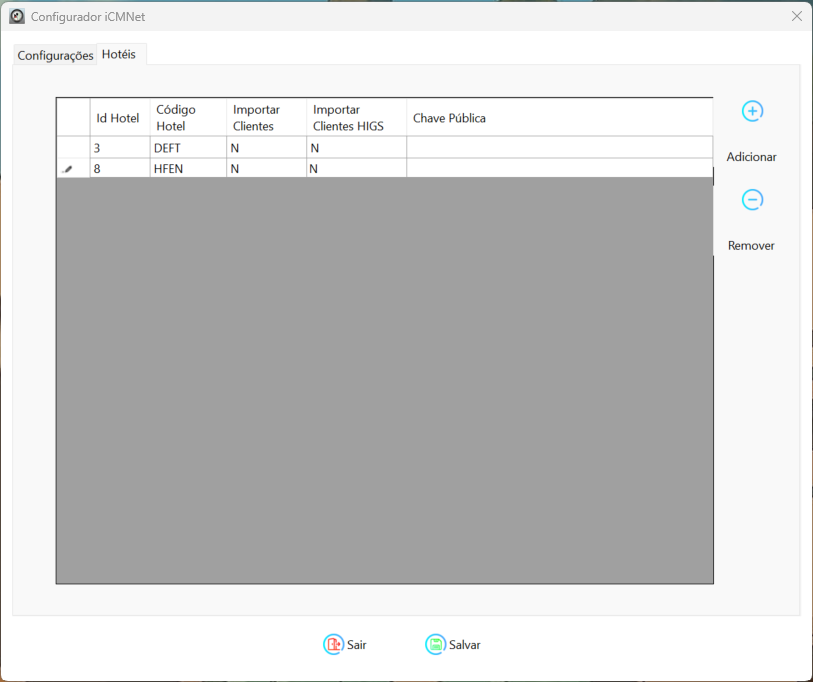Click the Sair button text
Screen dimensions: 813x682
coord(357,645)
